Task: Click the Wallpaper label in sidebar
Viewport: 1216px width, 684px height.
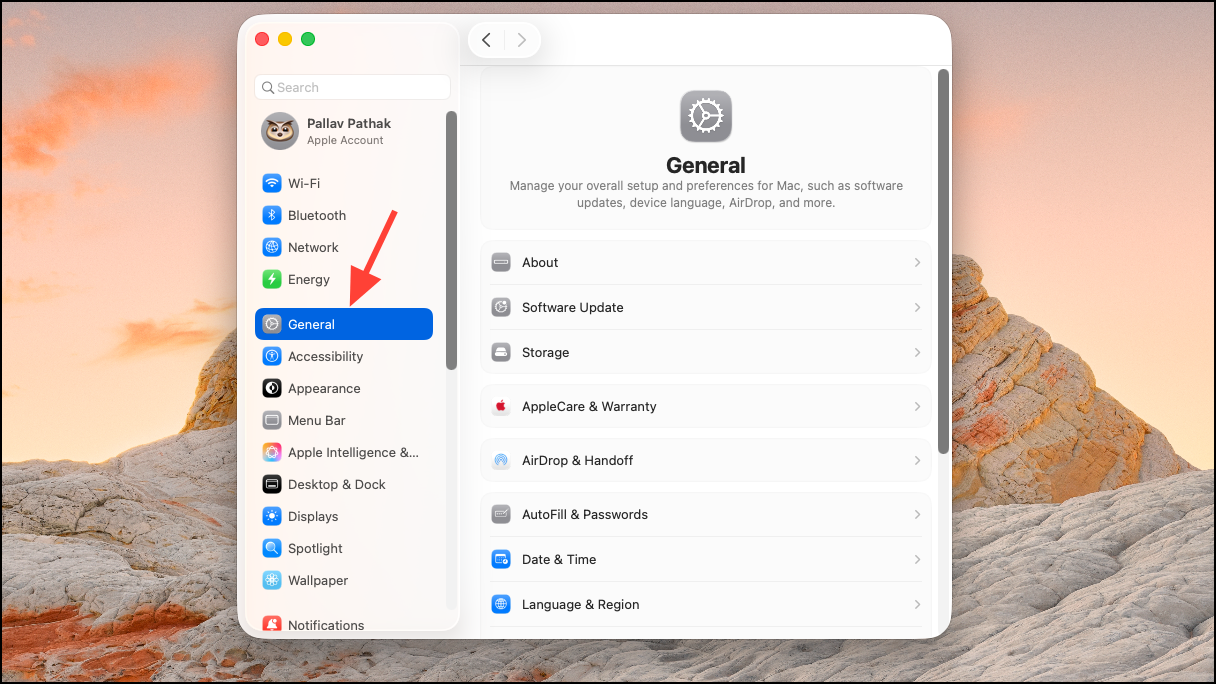Action: click(318, 580)
